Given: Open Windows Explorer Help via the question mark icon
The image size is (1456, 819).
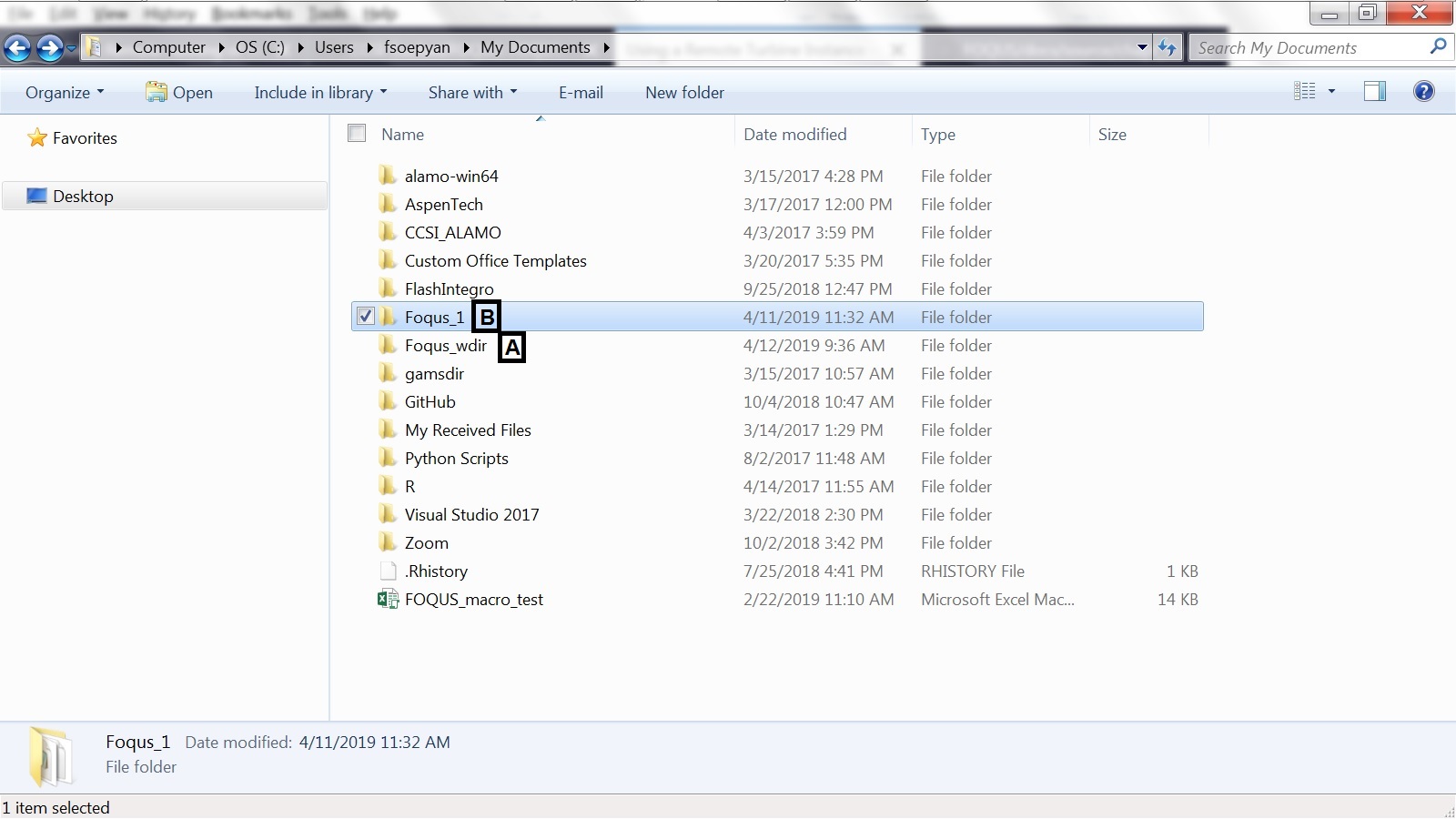Looking at the screenshot, I should (1422, 90).
